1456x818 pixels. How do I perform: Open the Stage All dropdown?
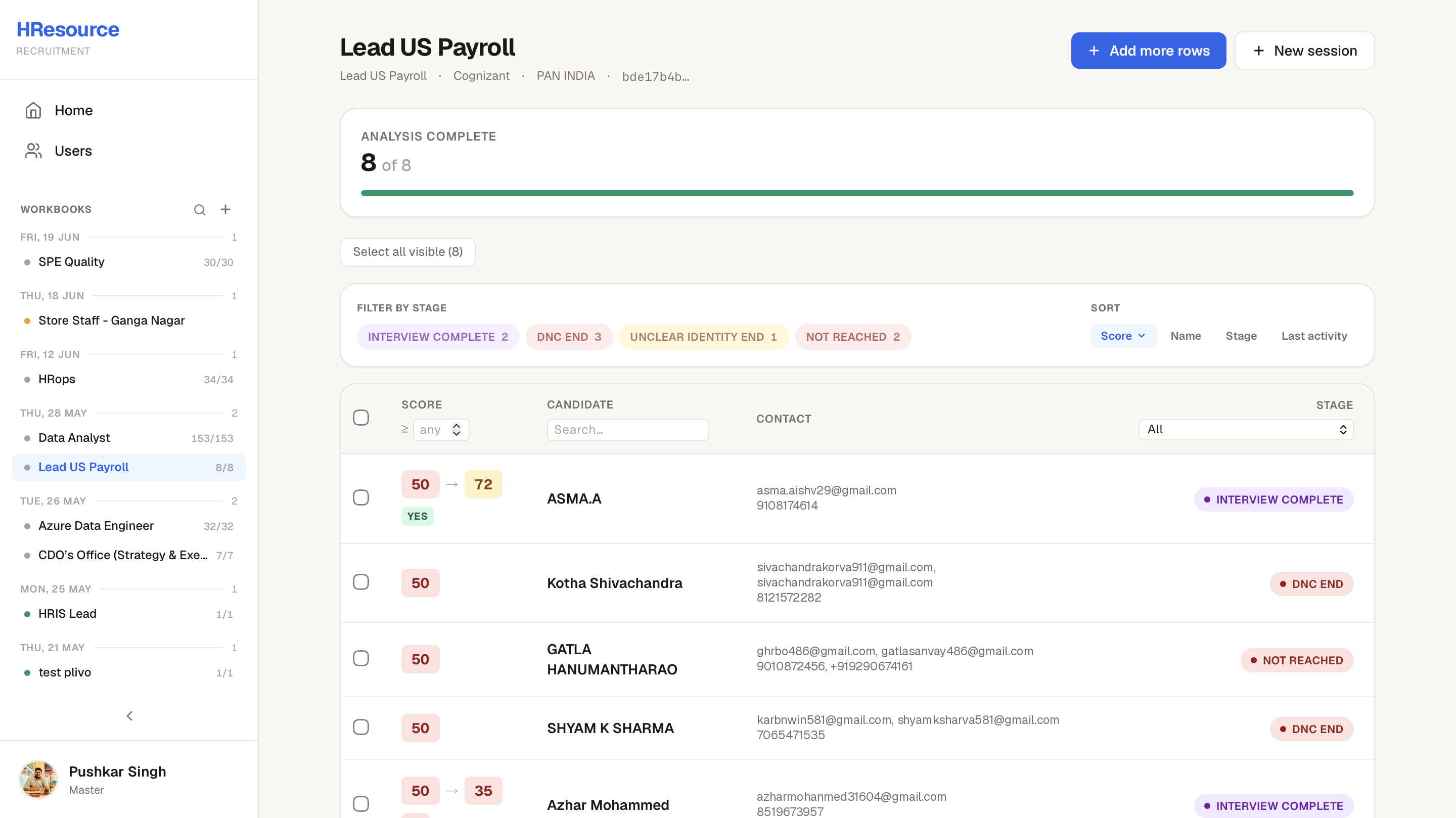coord(1246,430)
